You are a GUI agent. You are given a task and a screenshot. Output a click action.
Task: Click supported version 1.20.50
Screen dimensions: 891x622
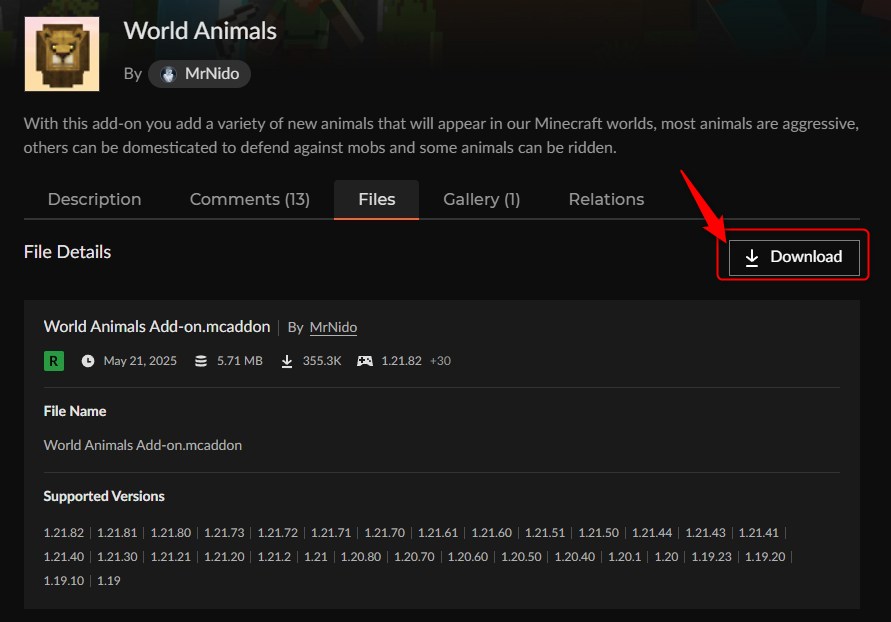(521, 557)
